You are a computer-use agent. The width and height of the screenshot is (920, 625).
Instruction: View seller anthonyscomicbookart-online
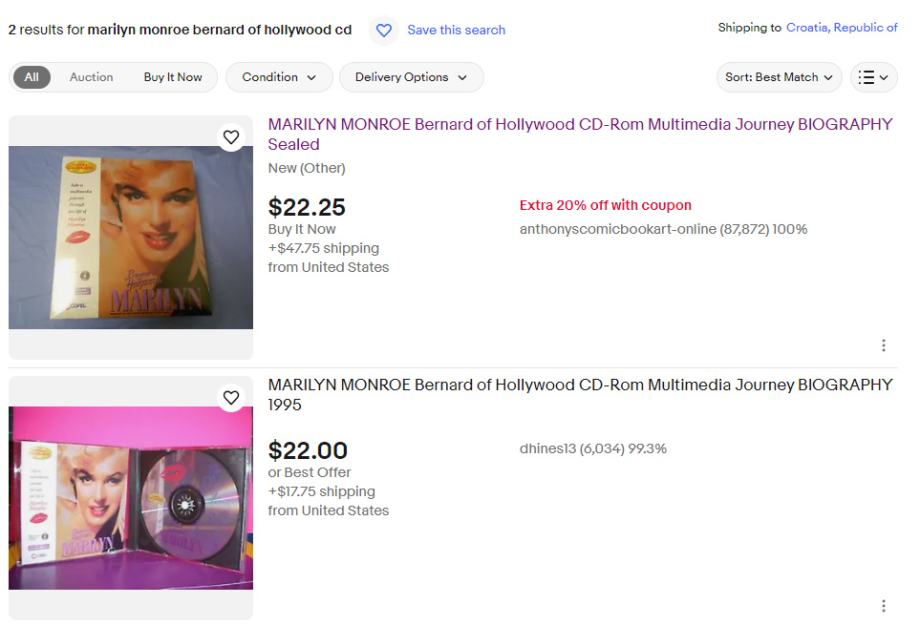point(616,229)
